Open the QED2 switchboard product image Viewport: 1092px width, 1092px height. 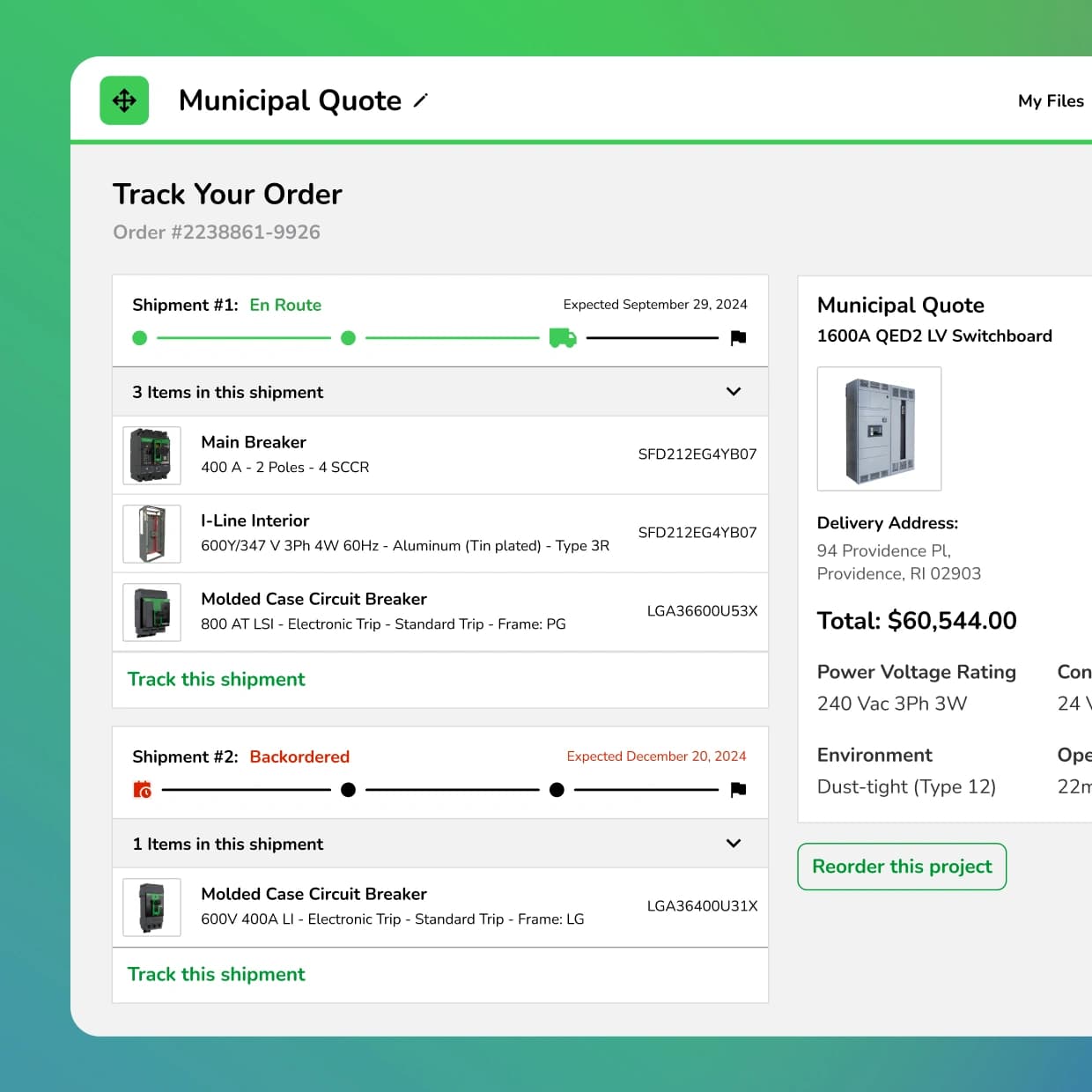(879, 429)
